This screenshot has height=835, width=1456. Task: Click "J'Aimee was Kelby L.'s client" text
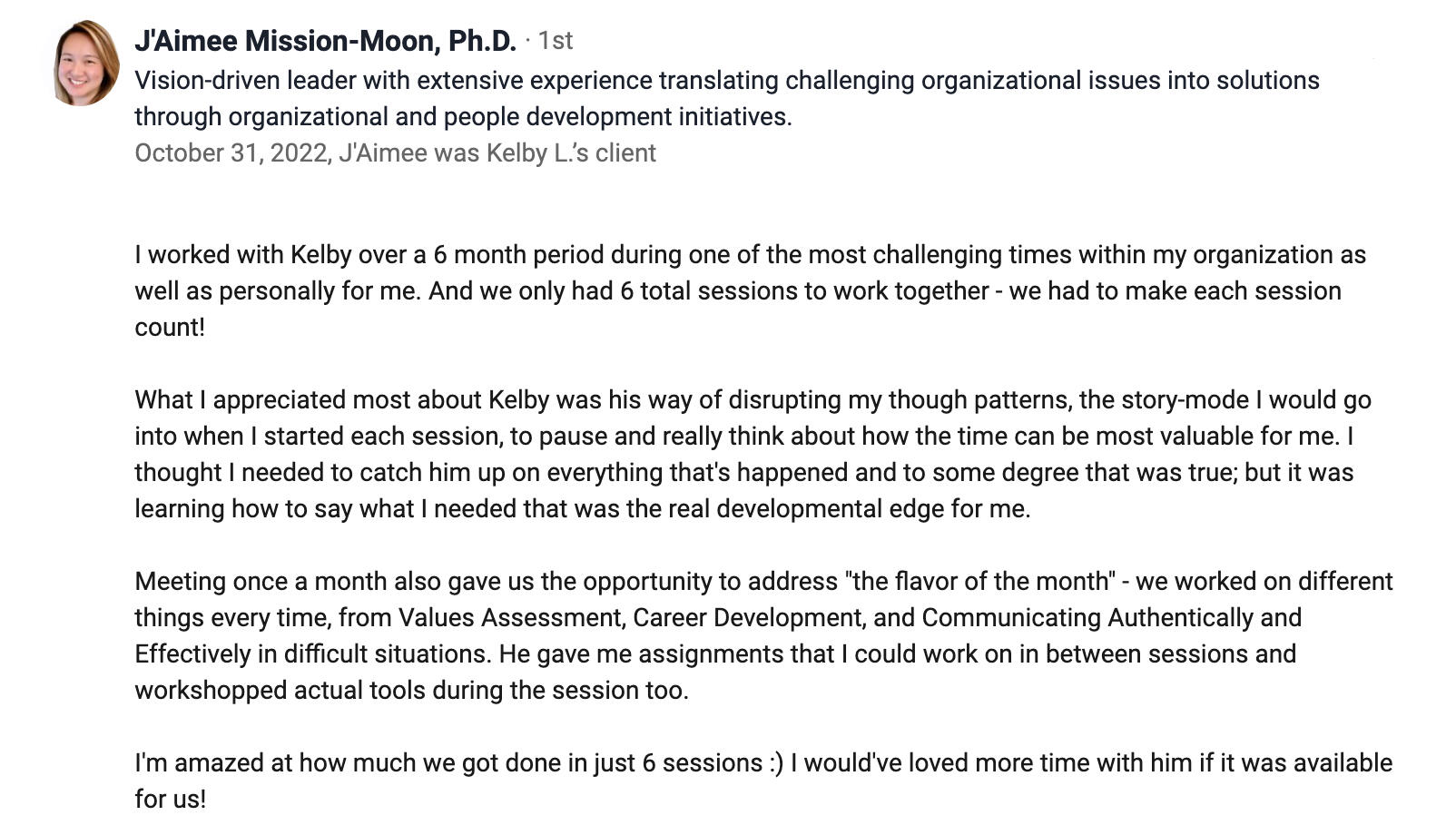coord(497,153)
